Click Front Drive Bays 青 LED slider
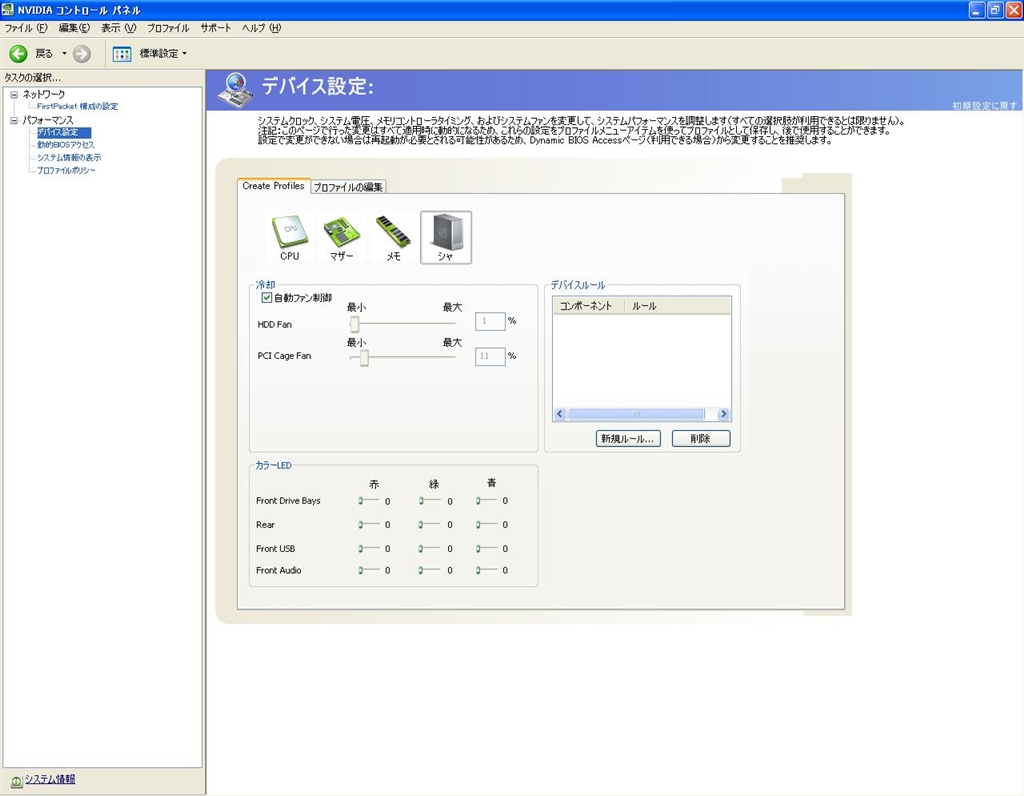The image size is (1024, 796). pos(487,501)
